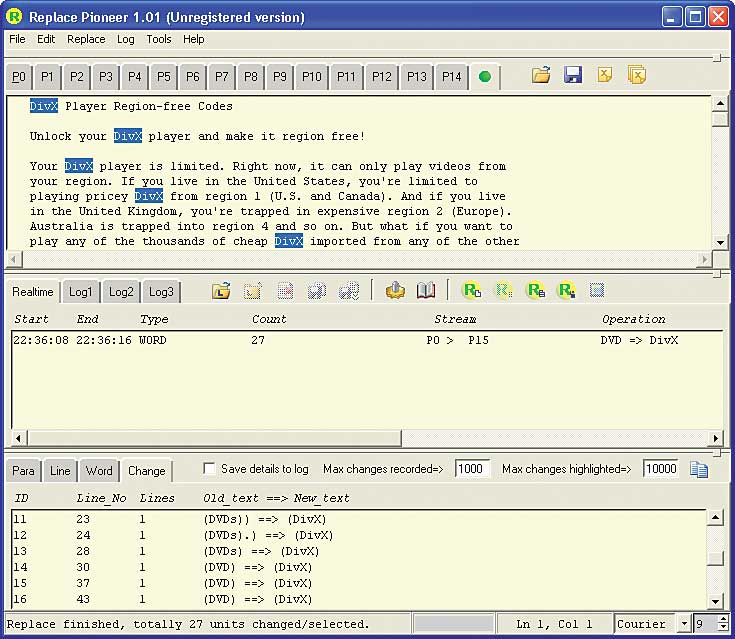Screen dimensions: 735x639
Task: Open the Tools menu
Action: tap(159, 39)
